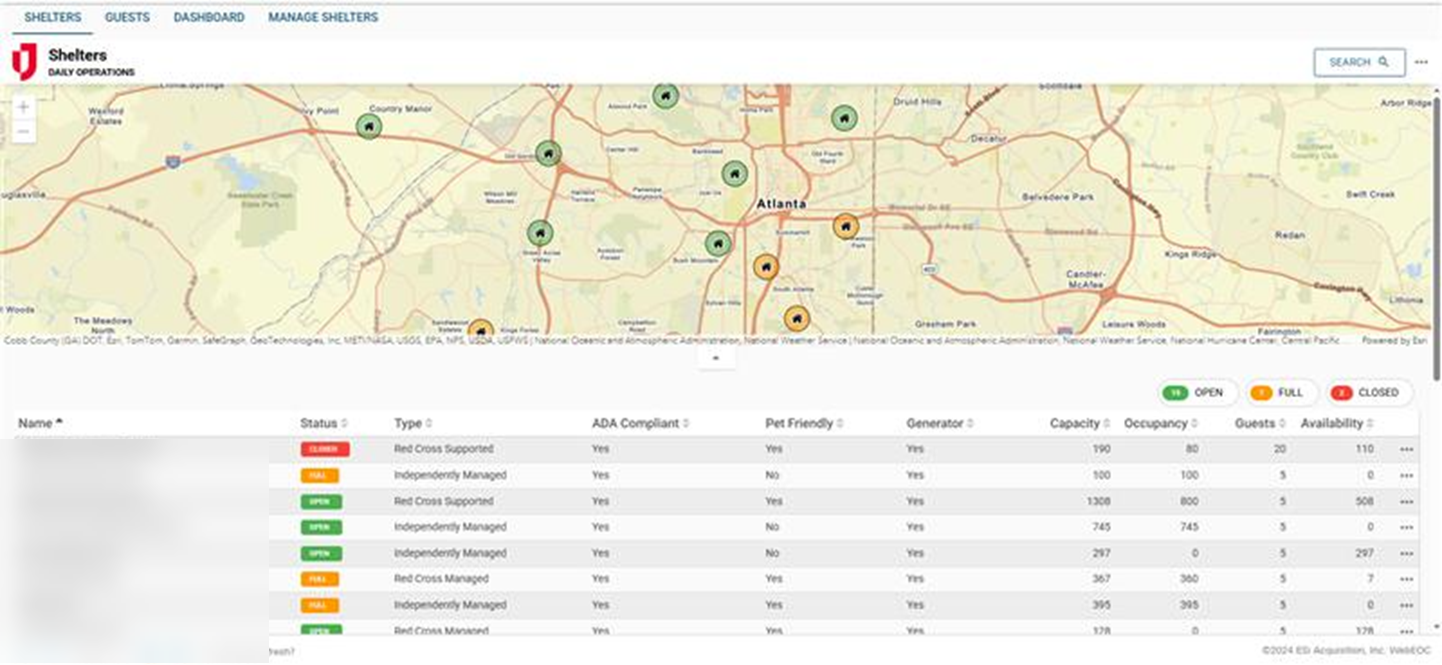Collapse the map using the center chevron

(717, 357)
